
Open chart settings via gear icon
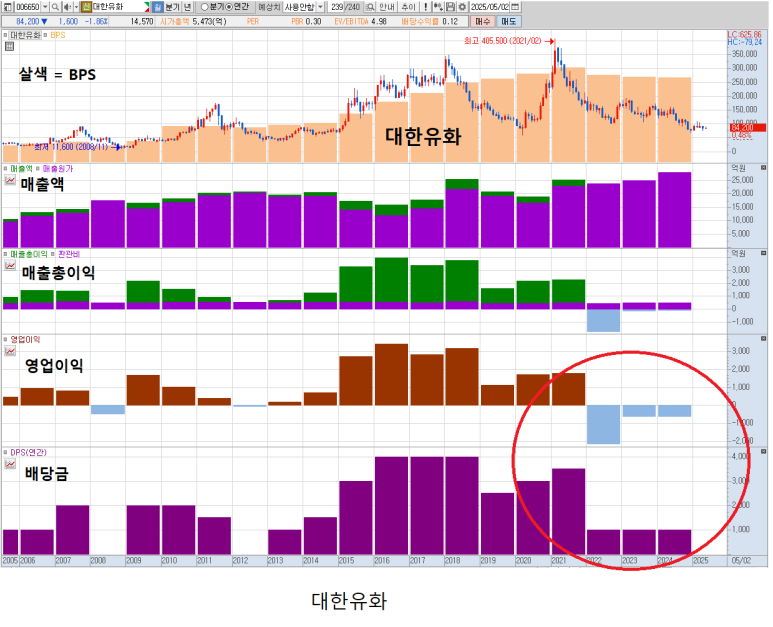tap(462, 7)
